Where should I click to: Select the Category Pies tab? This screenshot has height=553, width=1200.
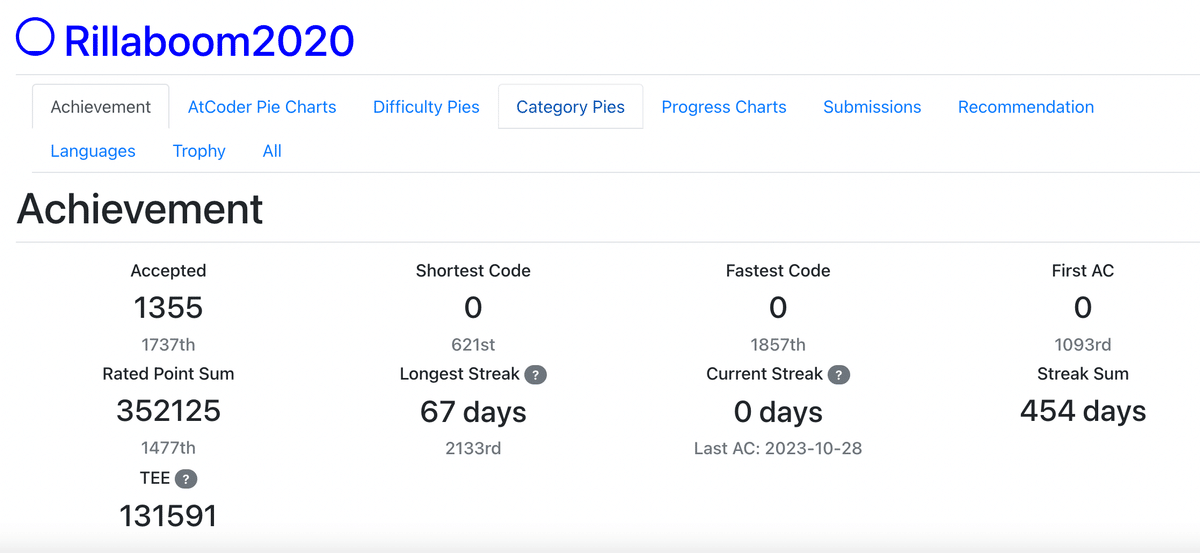pos(570,107)
